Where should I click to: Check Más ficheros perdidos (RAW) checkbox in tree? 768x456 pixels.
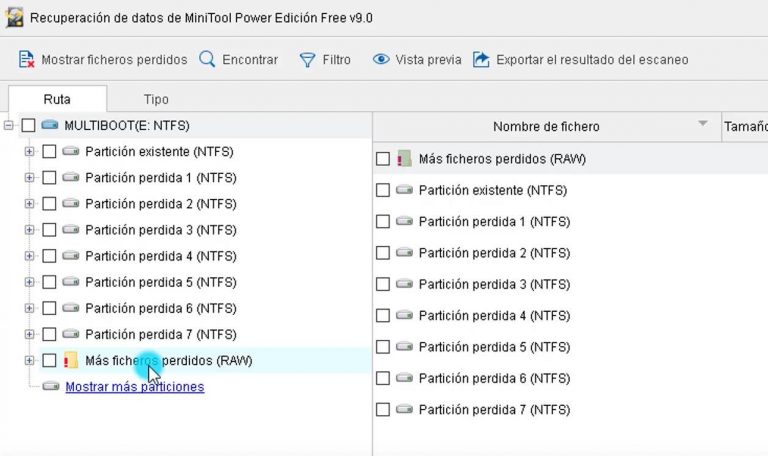pos(49,360)
